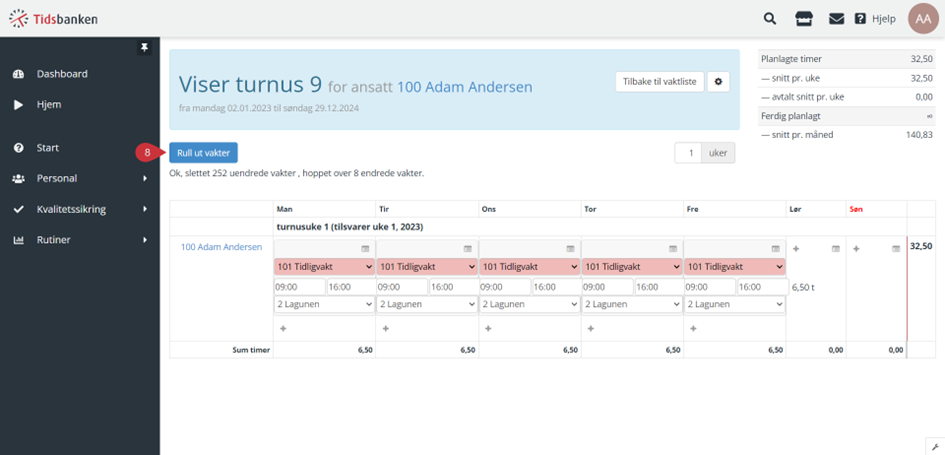Open Tuesday 101 Tidligvakt dropdown

pos(427,266)
